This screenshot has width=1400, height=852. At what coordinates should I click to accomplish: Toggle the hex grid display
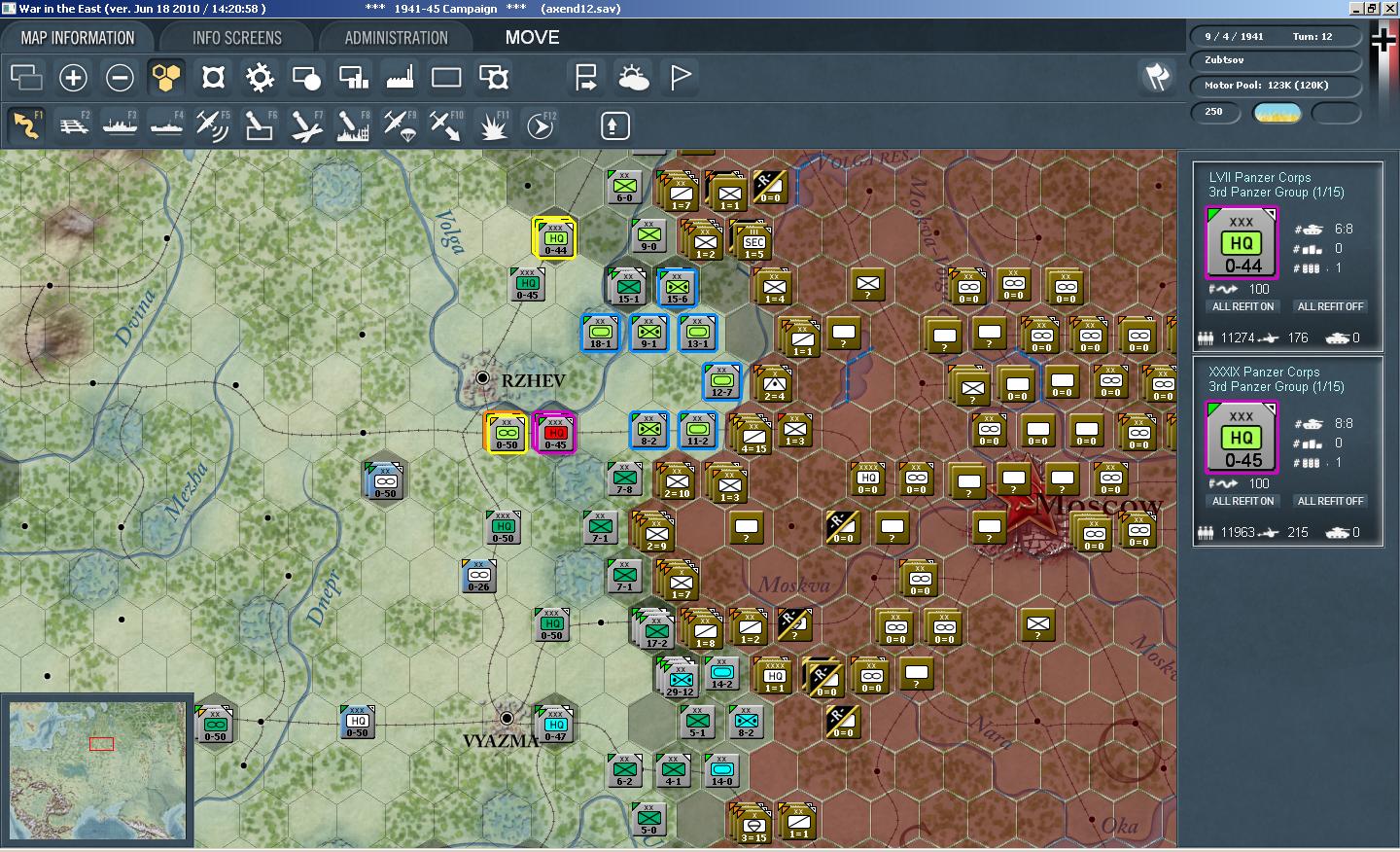point(166,77)
